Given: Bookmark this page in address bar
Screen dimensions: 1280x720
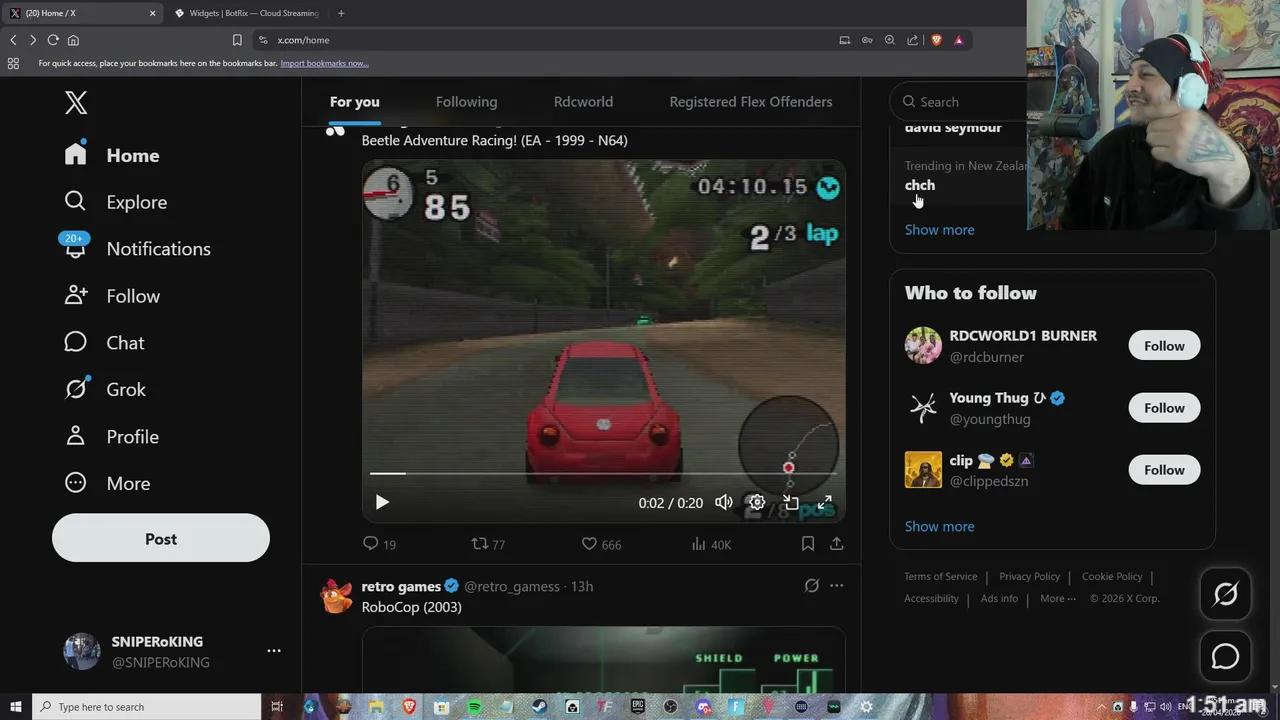Looking at the screenshot, I should click(237, 40).
